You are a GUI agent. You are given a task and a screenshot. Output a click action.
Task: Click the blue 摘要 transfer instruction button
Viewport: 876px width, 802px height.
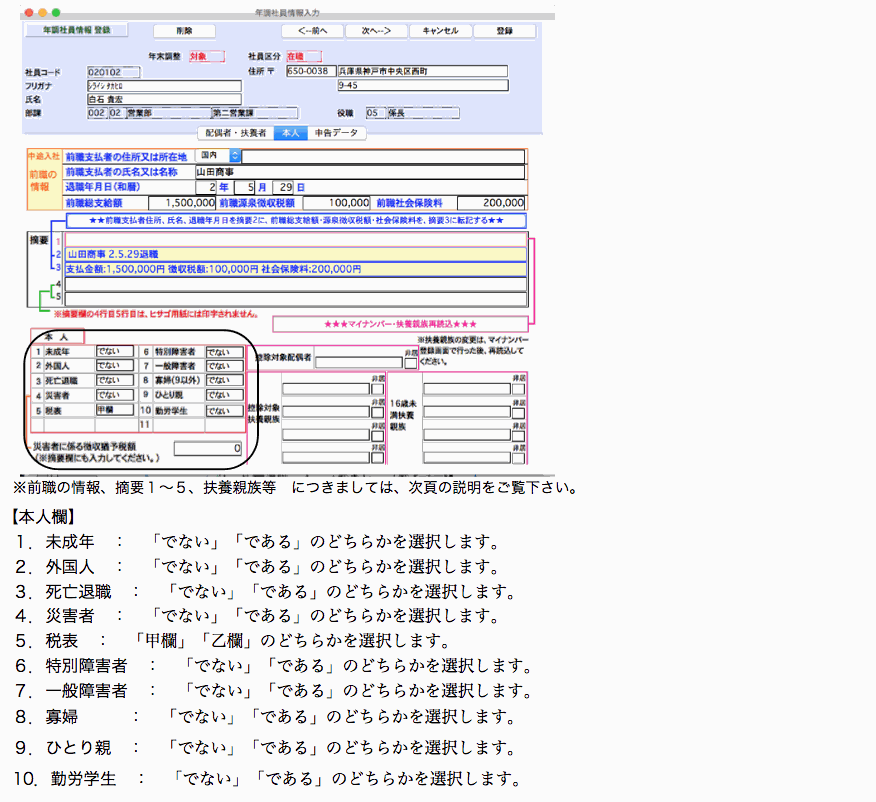coord(295,219)
